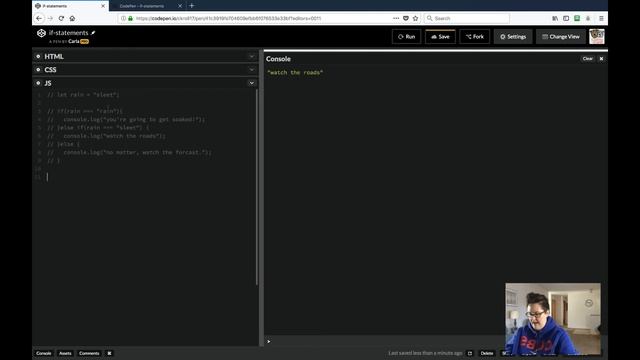The image size is (640, 360).
Task: Run the pen code
Action: tap(407, 36)
